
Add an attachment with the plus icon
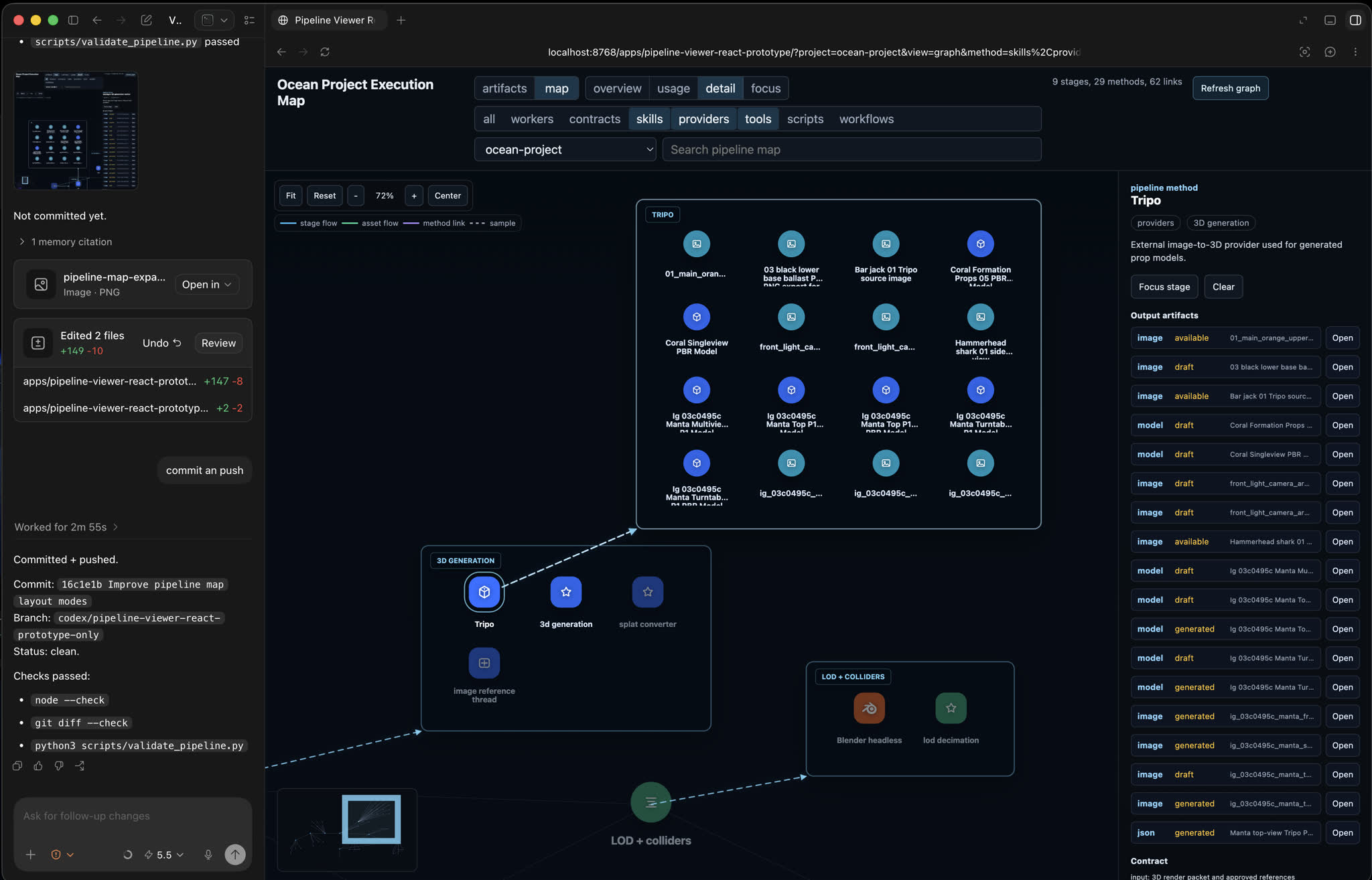pos(30,855)
